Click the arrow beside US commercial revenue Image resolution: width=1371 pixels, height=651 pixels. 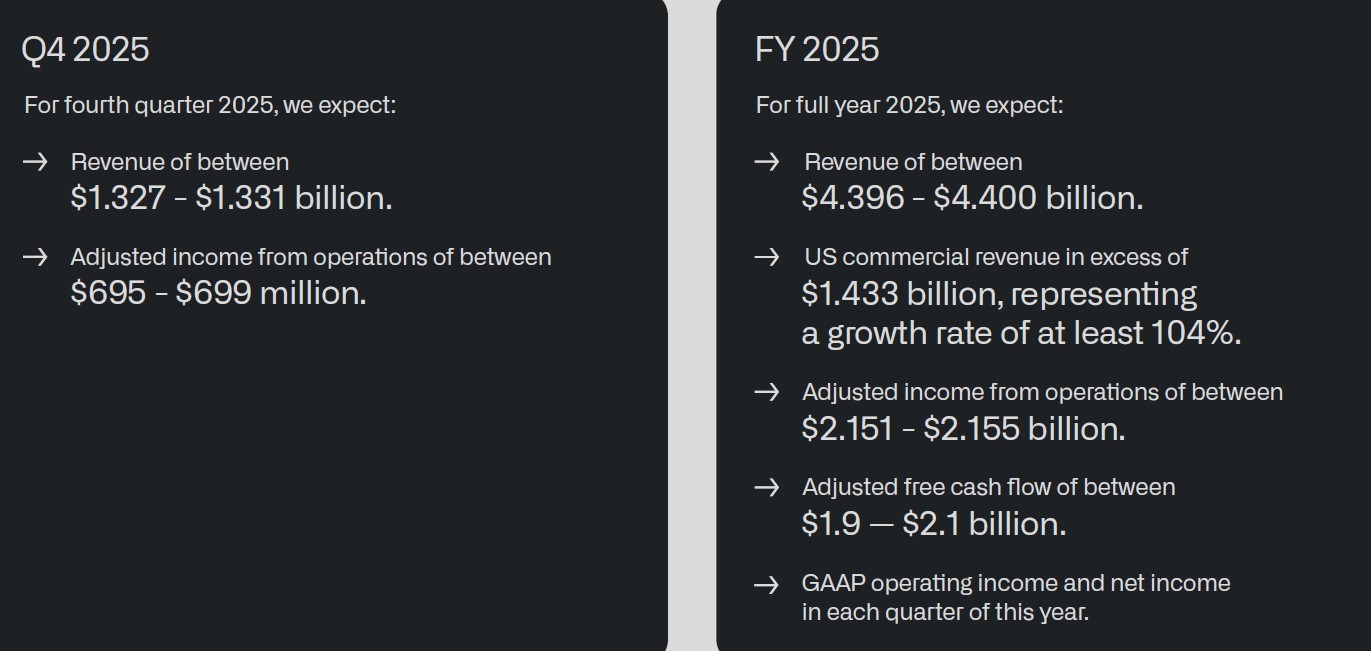[x=767, y=257]
